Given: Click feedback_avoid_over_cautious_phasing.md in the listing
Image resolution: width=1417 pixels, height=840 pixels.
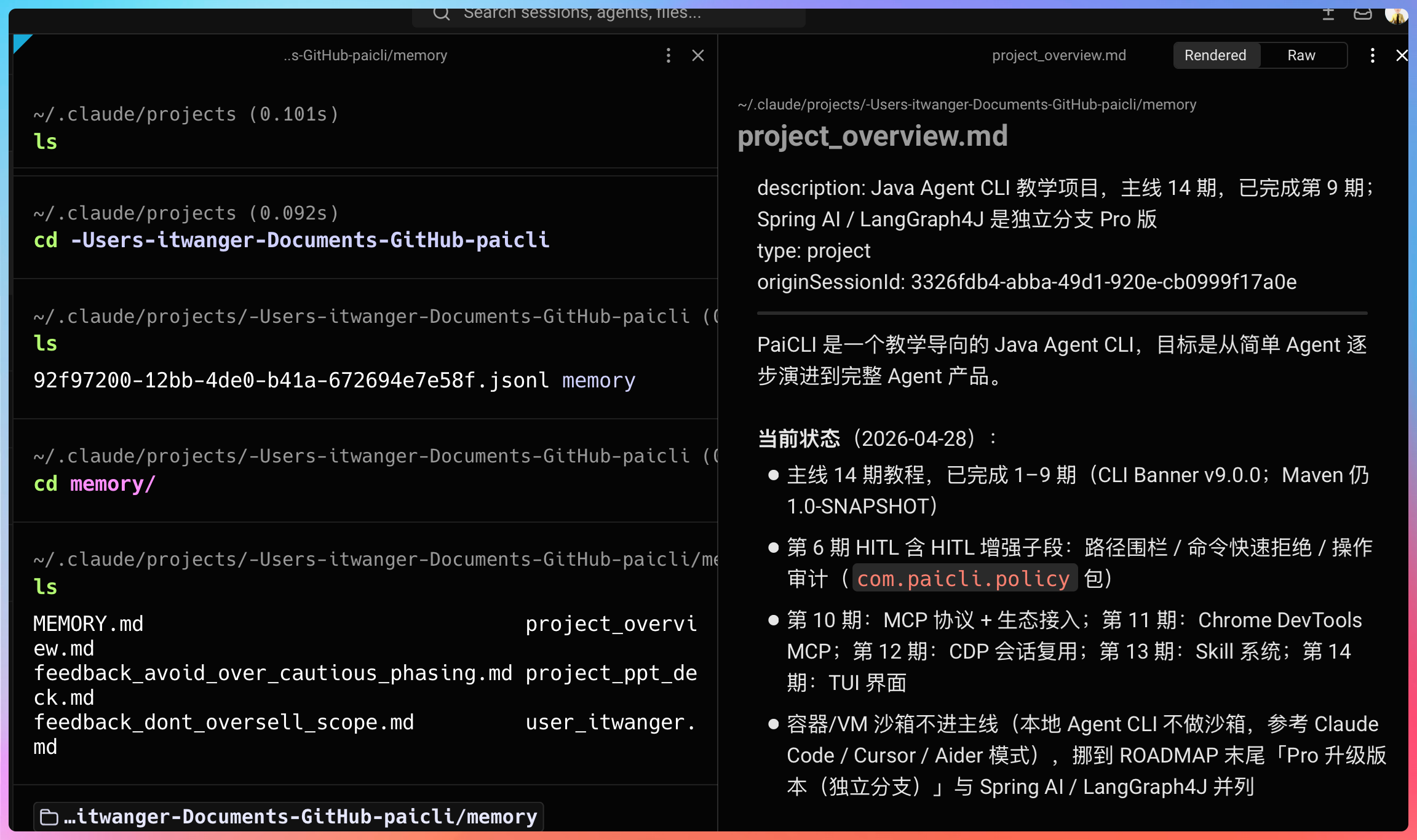Looking at the screenshot, I should [x=273, y=673].
